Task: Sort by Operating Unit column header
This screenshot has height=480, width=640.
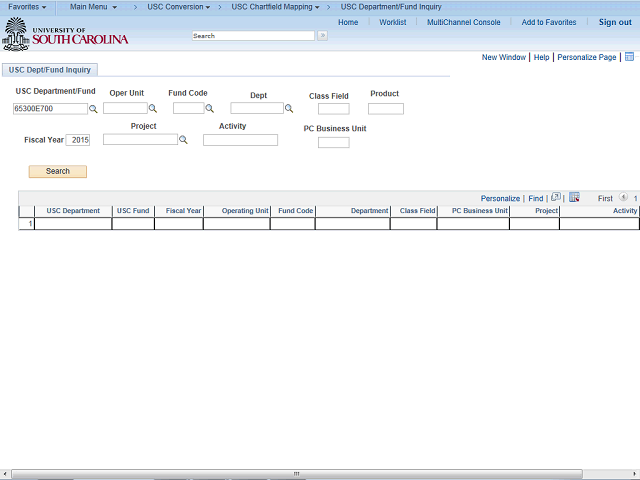Action: (x=245, y=211)
